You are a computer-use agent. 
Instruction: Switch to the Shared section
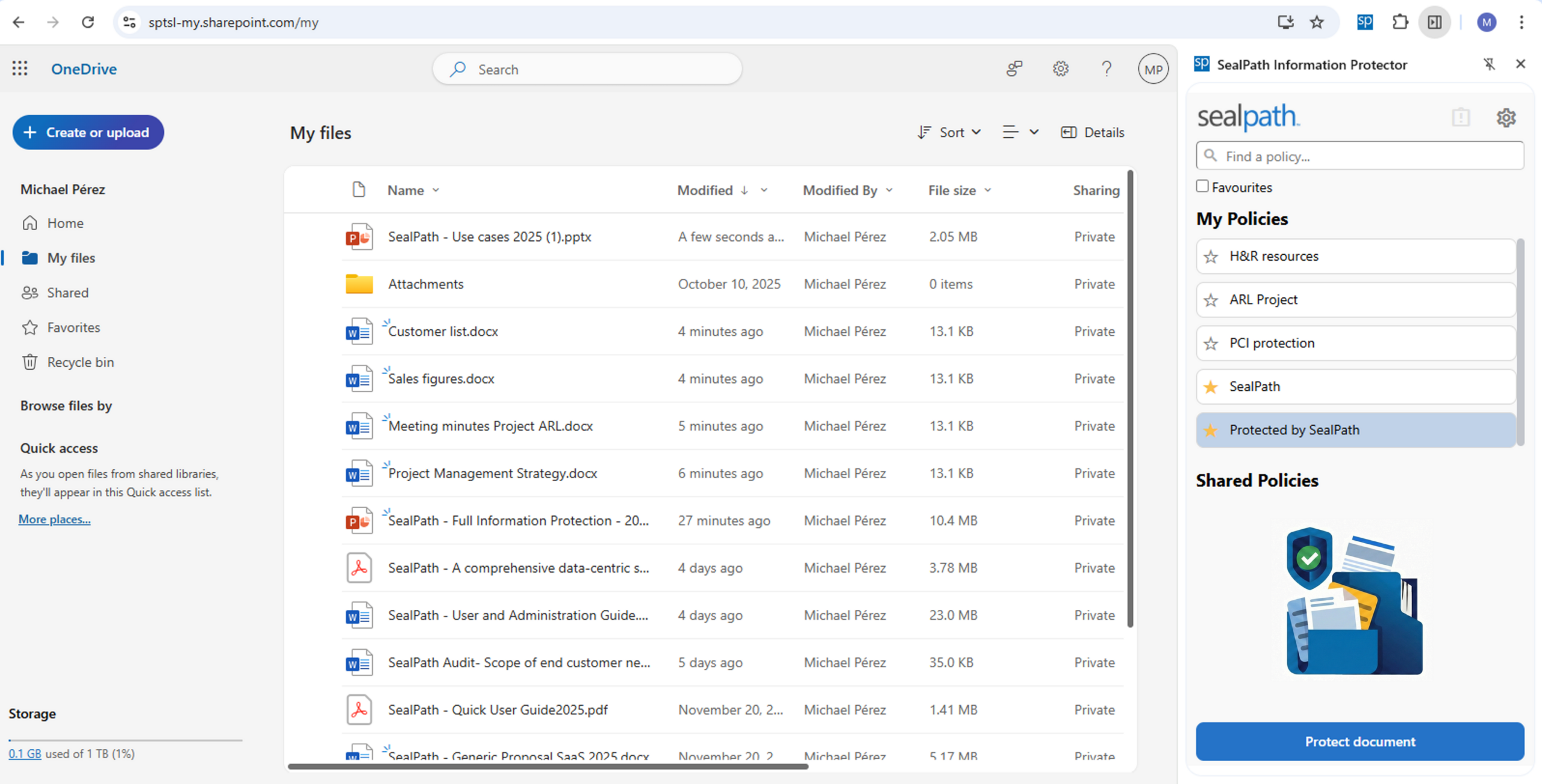point(67,292)
